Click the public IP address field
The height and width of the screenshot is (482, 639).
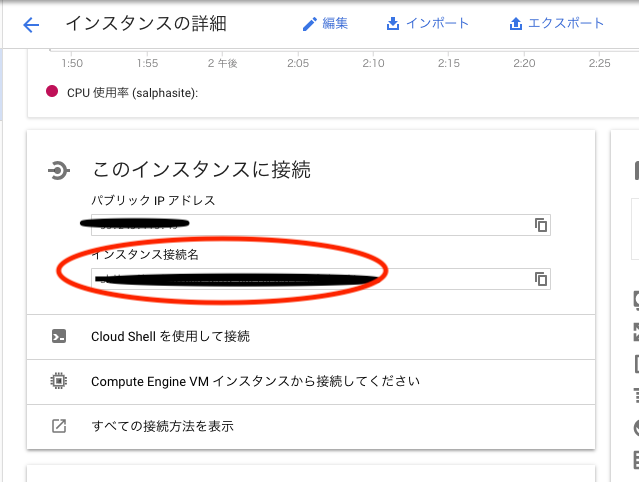point(321,225)
